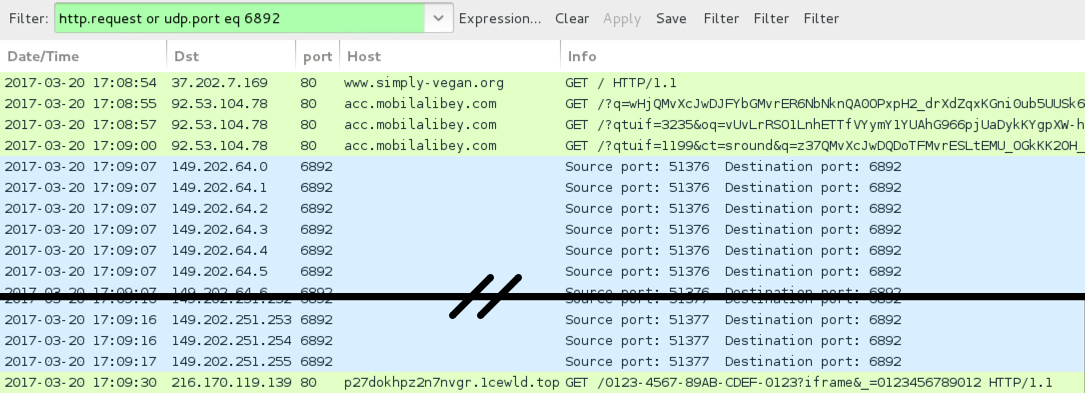Select destination 149.202.251.253
This screenshot has height=393, width=1085.
[231, 320]
